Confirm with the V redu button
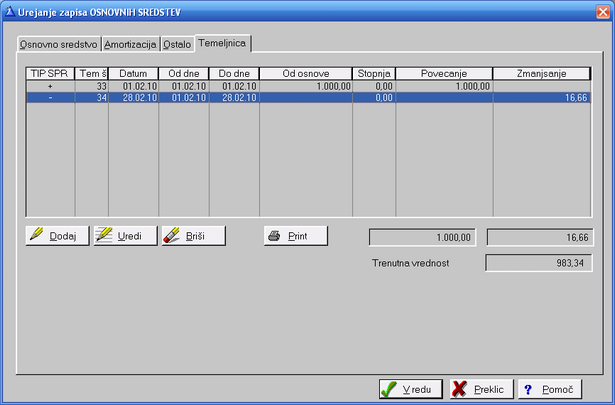Viewport: 615px width, 405px height. [x=411, y=389]
